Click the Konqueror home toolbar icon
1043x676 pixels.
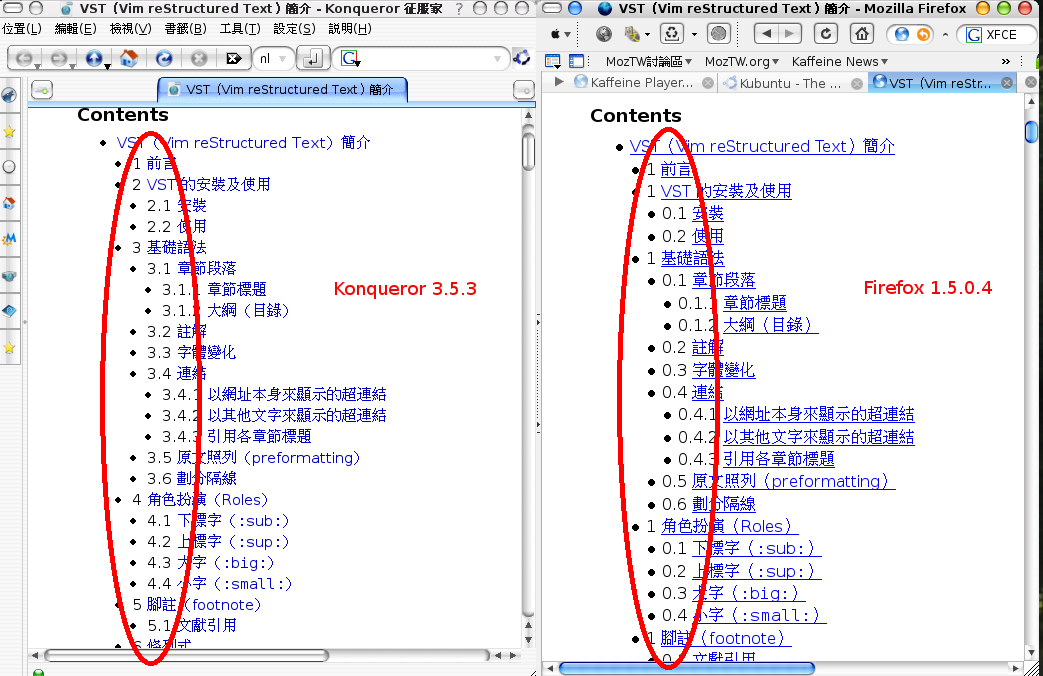click(128, 58)
